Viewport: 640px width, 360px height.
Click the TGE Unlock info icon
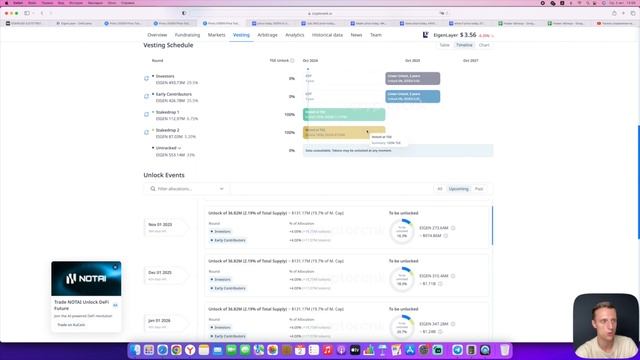[292, 60]
